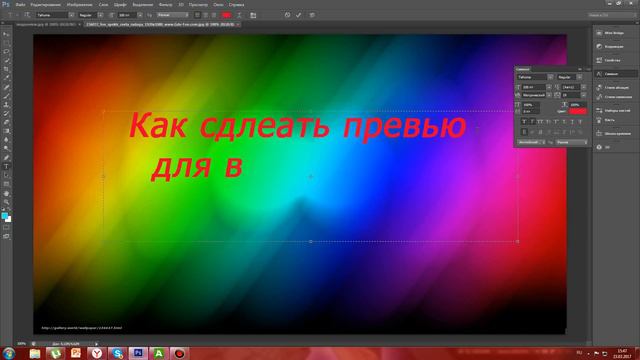Open the Mini Bridge panel
The width and height of the screenshot is (640, 360).
click(x=615, y=33)
